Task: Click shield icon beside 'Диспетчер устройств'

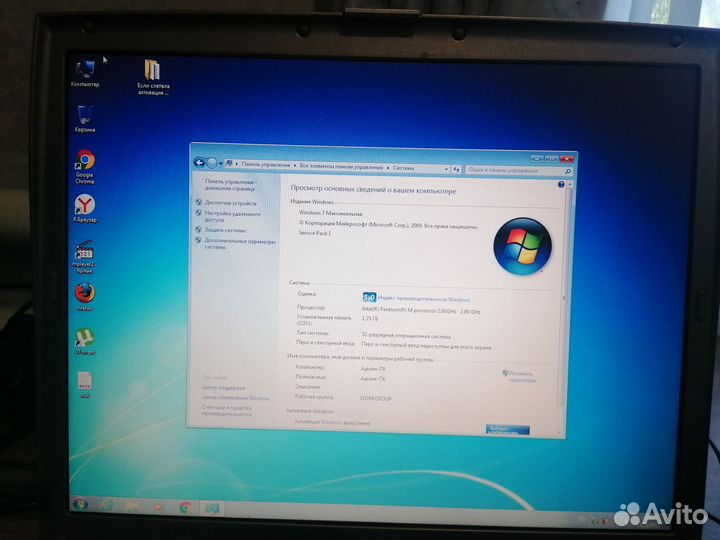Action: pos(199,202)
